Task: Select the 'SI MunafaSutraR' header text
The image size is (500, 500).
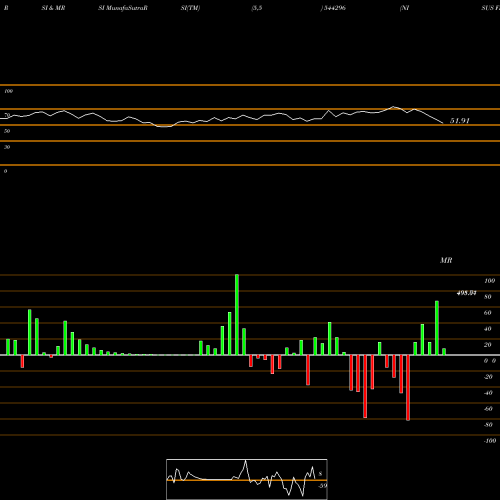Action: pyautogui.click(x=123, y=8)
